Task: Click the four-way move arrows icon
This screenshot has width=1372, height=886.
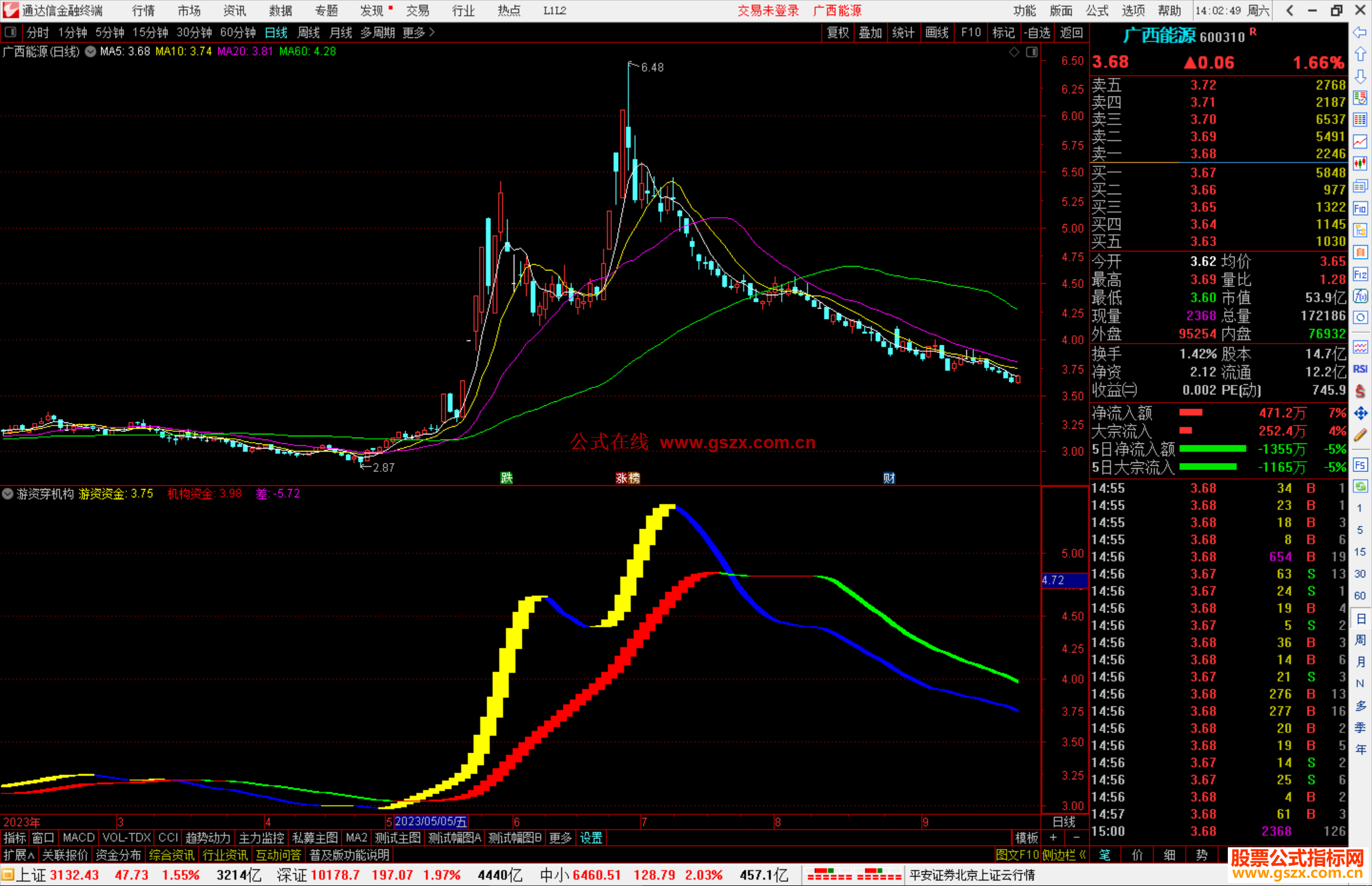Action: (x=1360, y=413)
